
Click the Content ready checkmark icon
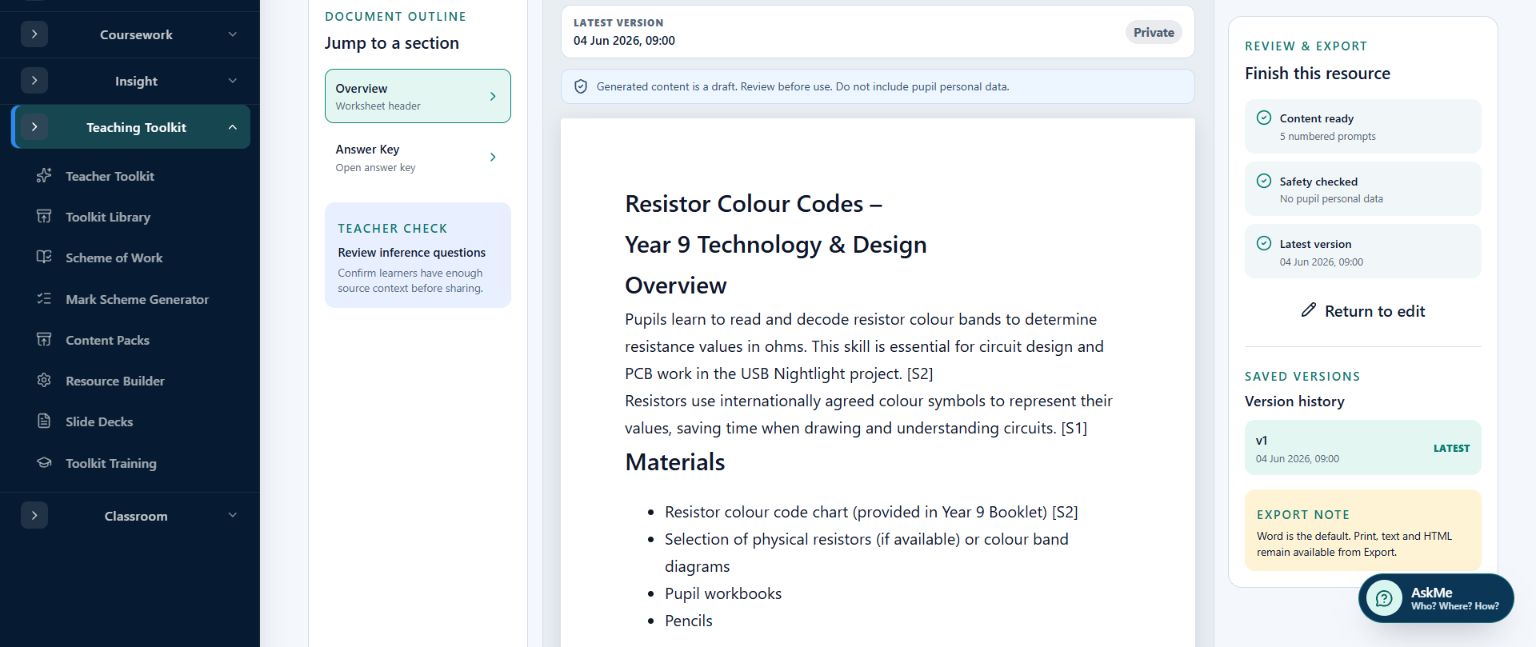(x=1264, y=118)
